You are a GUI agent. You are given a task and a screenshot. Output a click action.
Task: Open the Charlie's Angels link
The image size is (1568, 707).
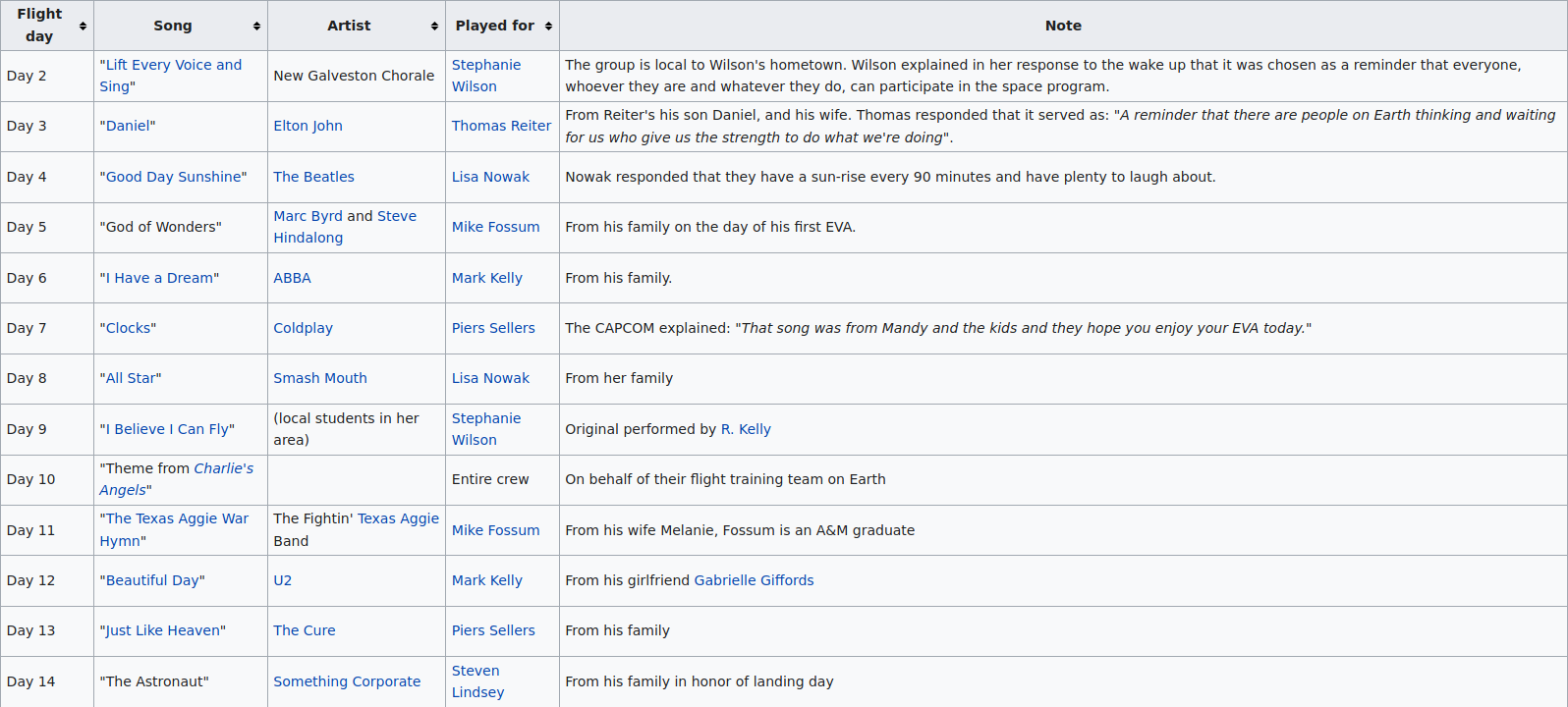point(176,479)
